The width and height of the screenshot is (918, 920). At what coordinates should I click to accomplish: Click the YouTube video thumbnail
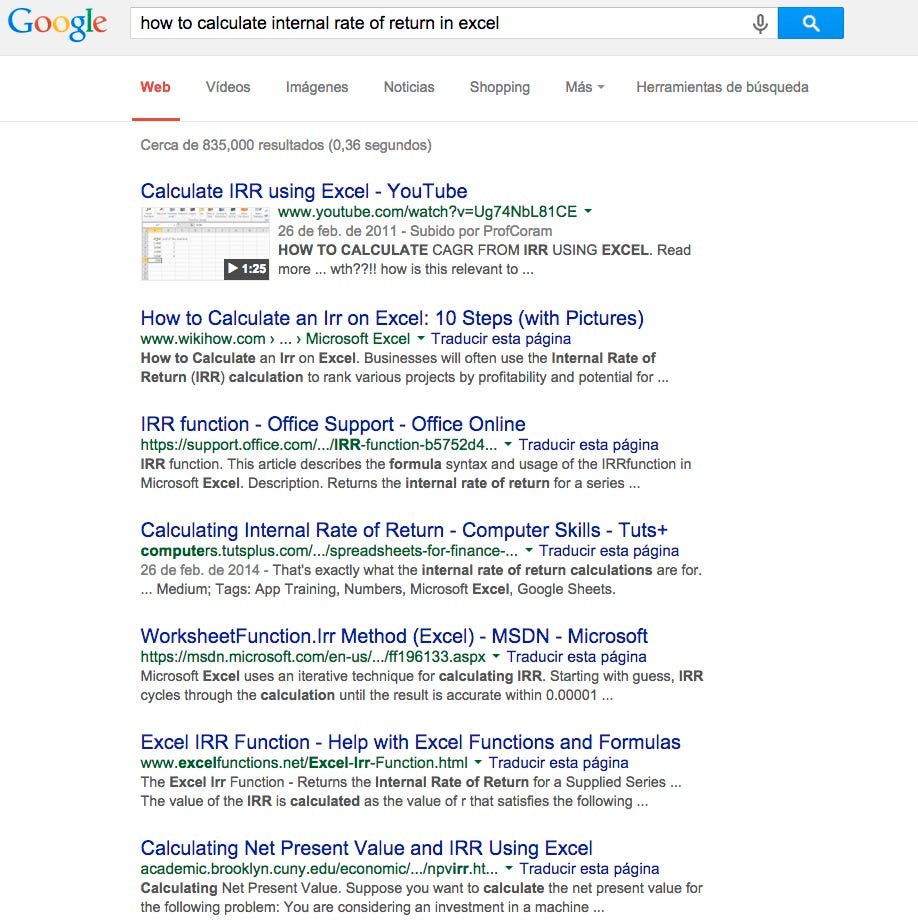point(205,243)
